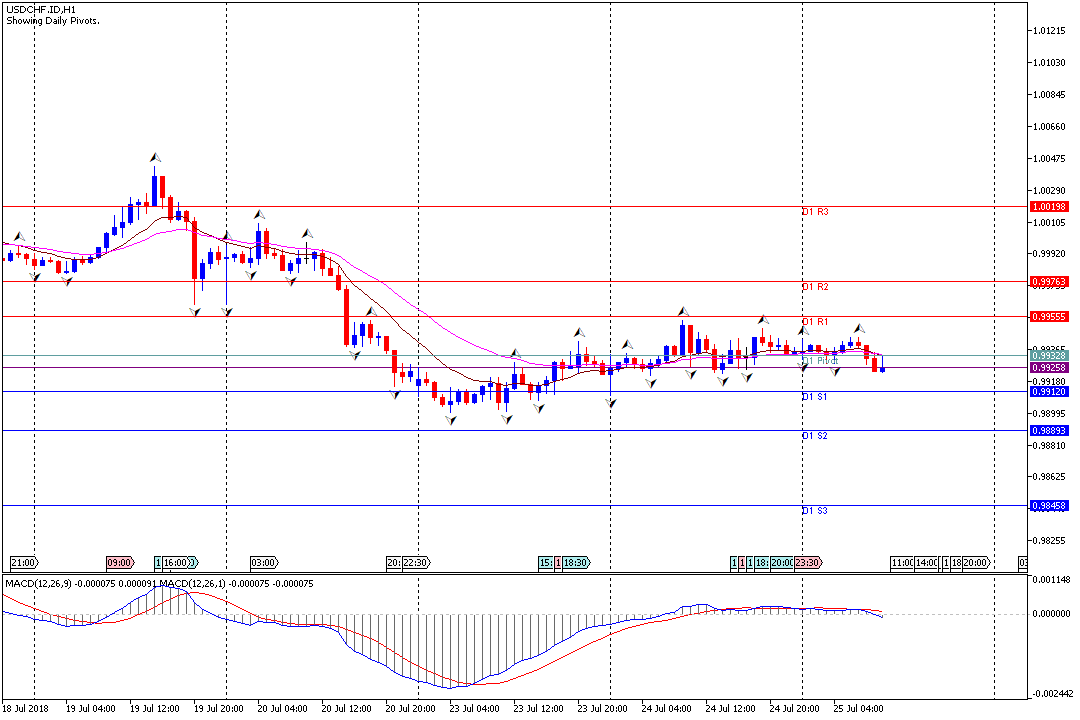The height and width of the screenshot is (720, 1080).
Task: Click the 0.99920 price scale value
Action: [x=1050, y=254]
